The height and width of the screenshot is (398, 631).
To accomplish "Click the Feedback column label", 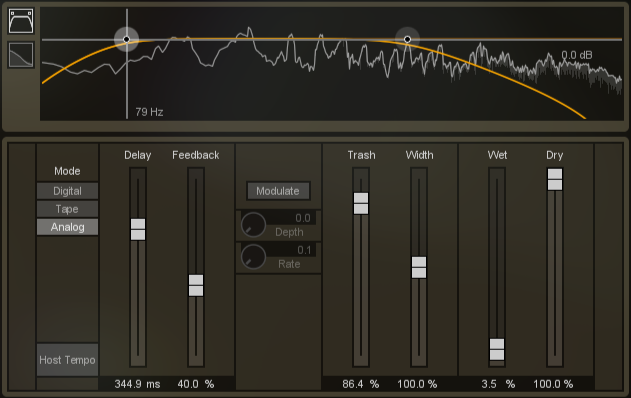I will [x=196, y=155].
